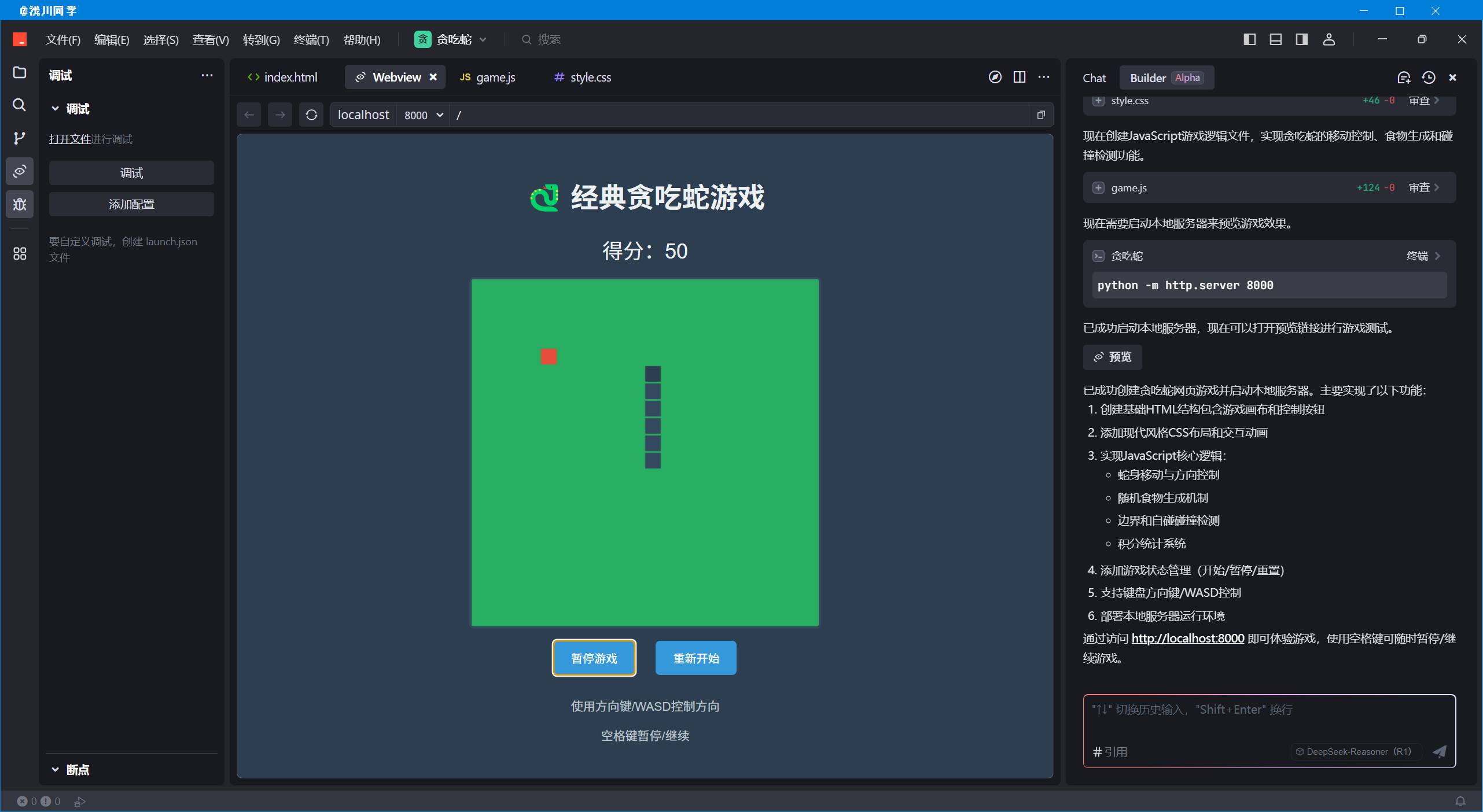Screen dimensions: 1483x812
Task: Click the compass browser icon in editor toolbar
Action: [995, 77]
